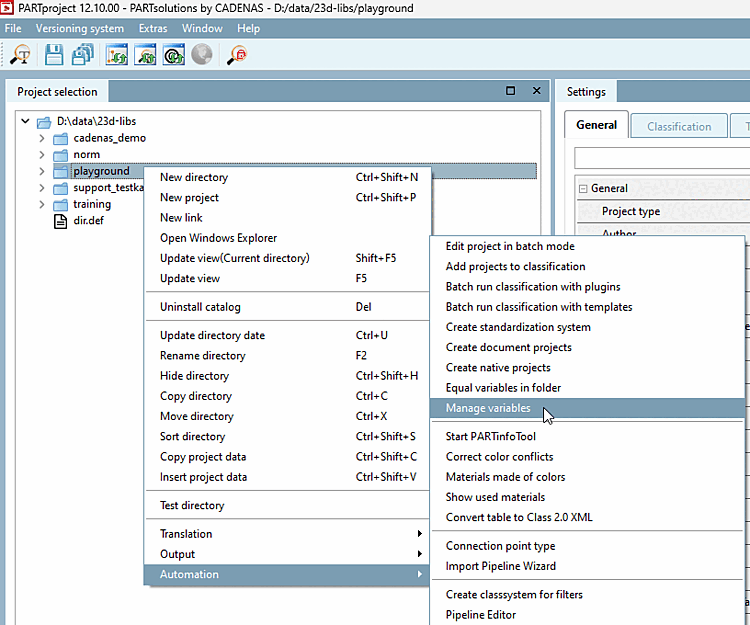
Task: Click the magnifier with T search icon
Action: click(19, 56)
